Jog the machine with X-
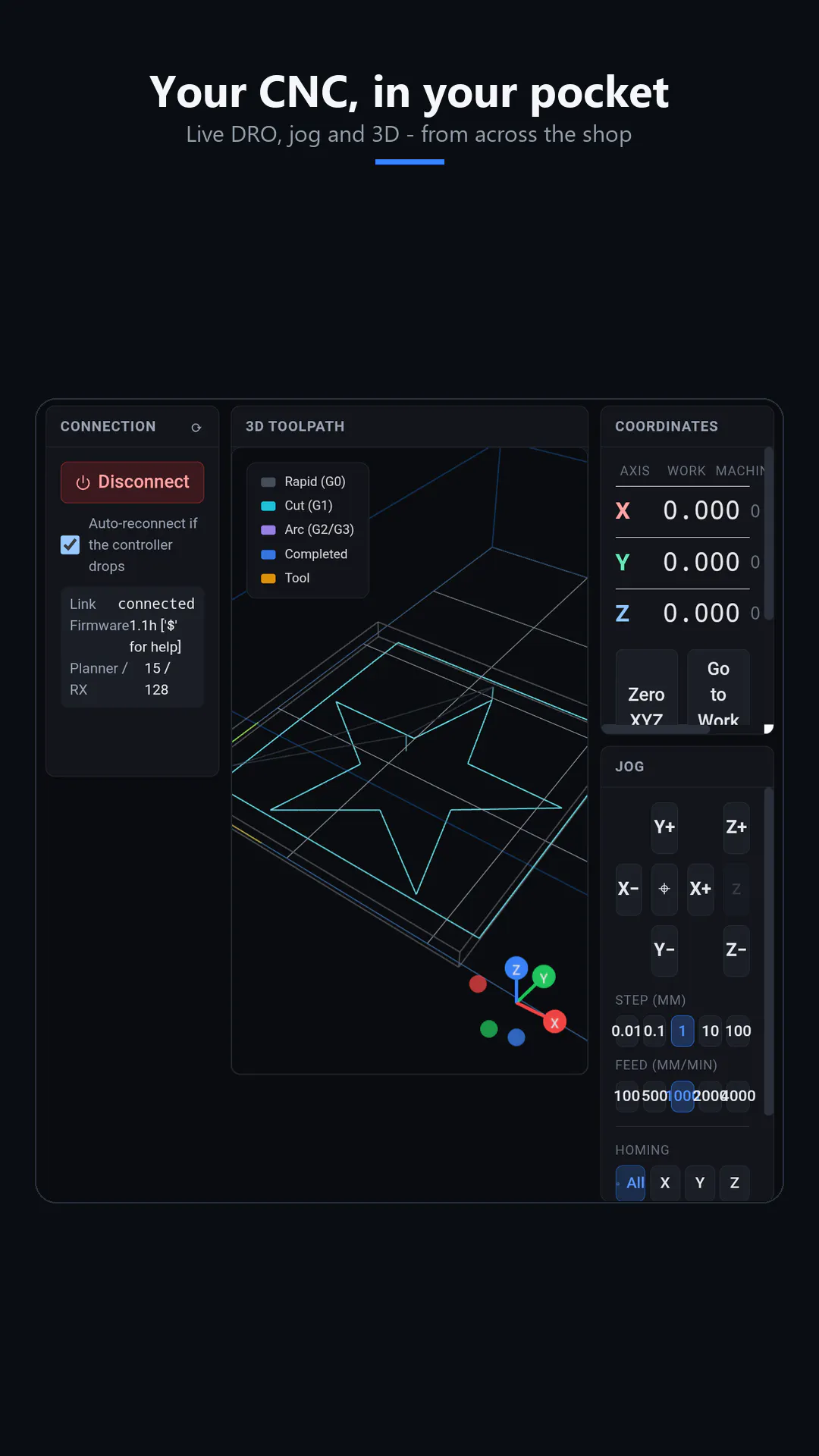 (629, 889)
